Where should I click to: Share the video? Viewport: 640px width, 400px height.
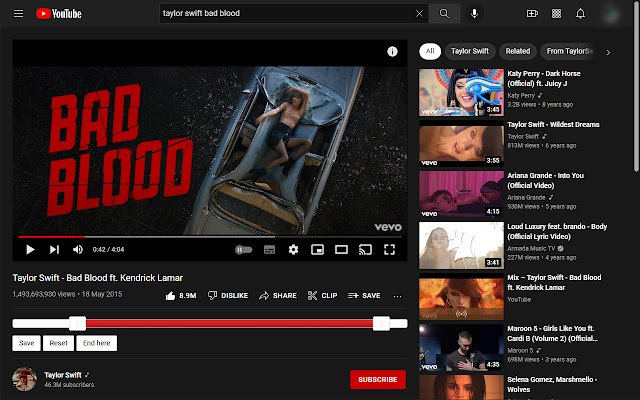[278, 296]
